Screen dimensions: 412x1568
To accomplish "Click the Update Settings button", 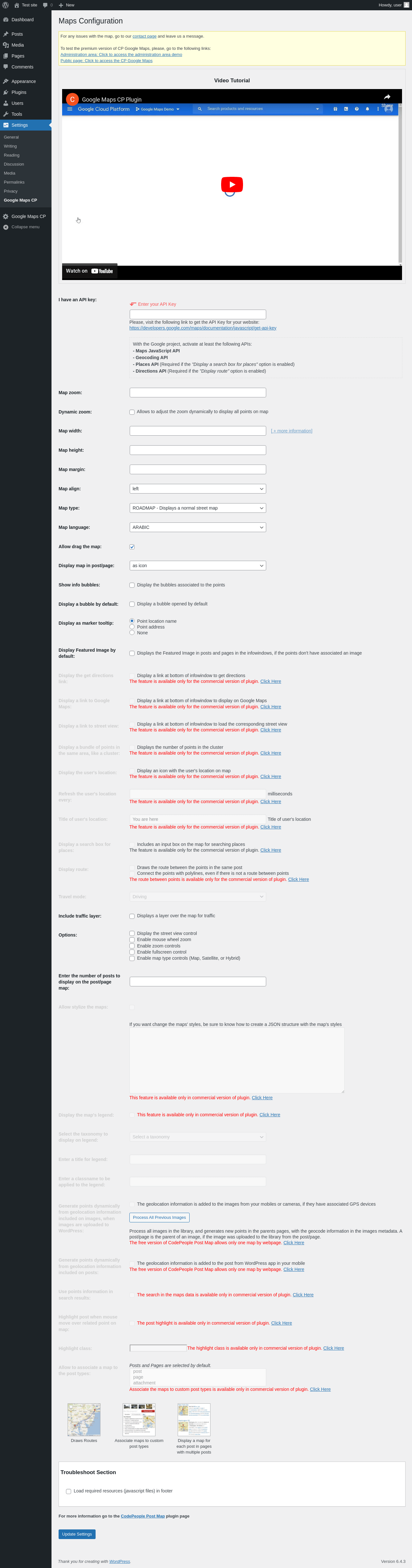I will click(x=77, y=1534).
